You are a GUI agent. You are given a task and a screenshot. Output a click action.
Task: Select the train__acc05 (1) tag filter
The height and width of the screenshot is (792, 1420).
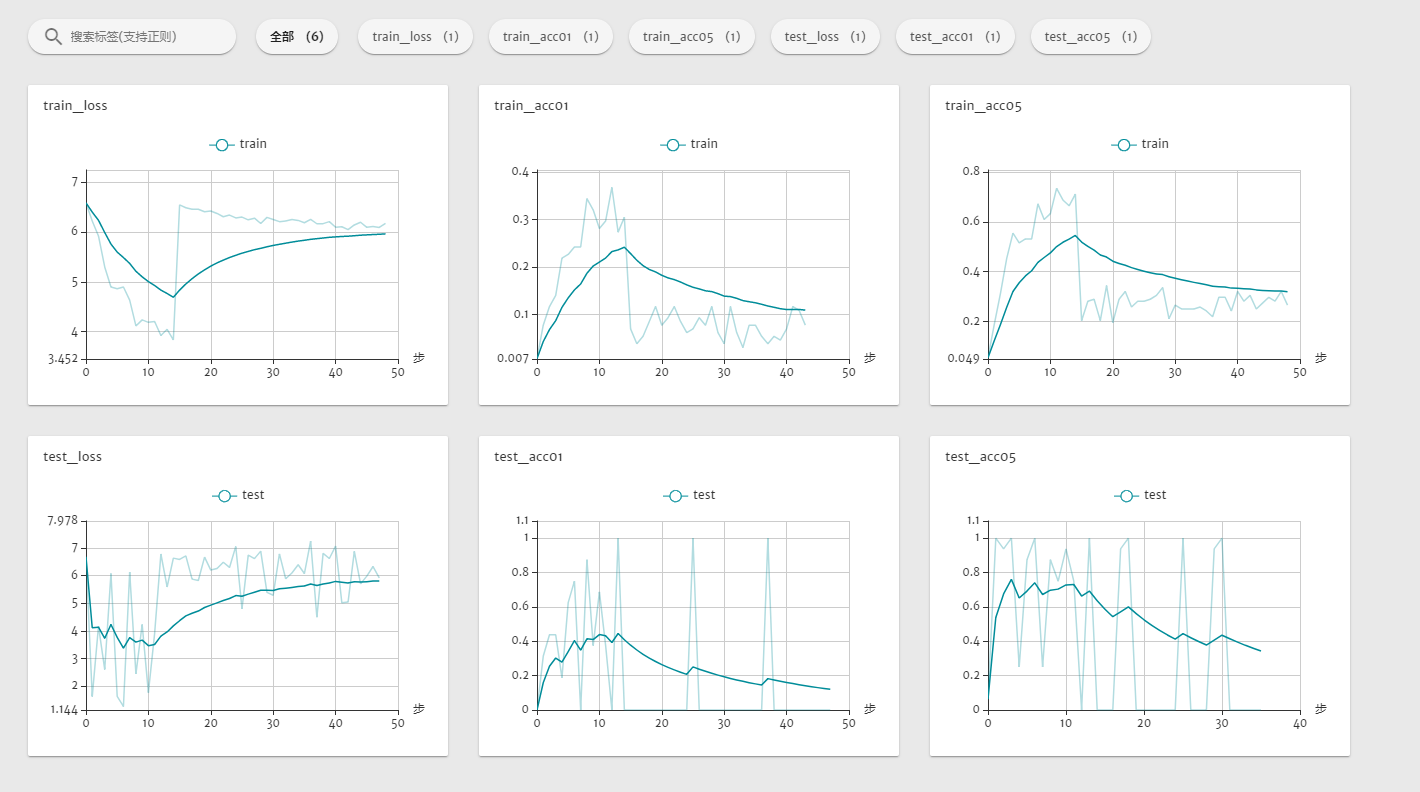point(691,37)
